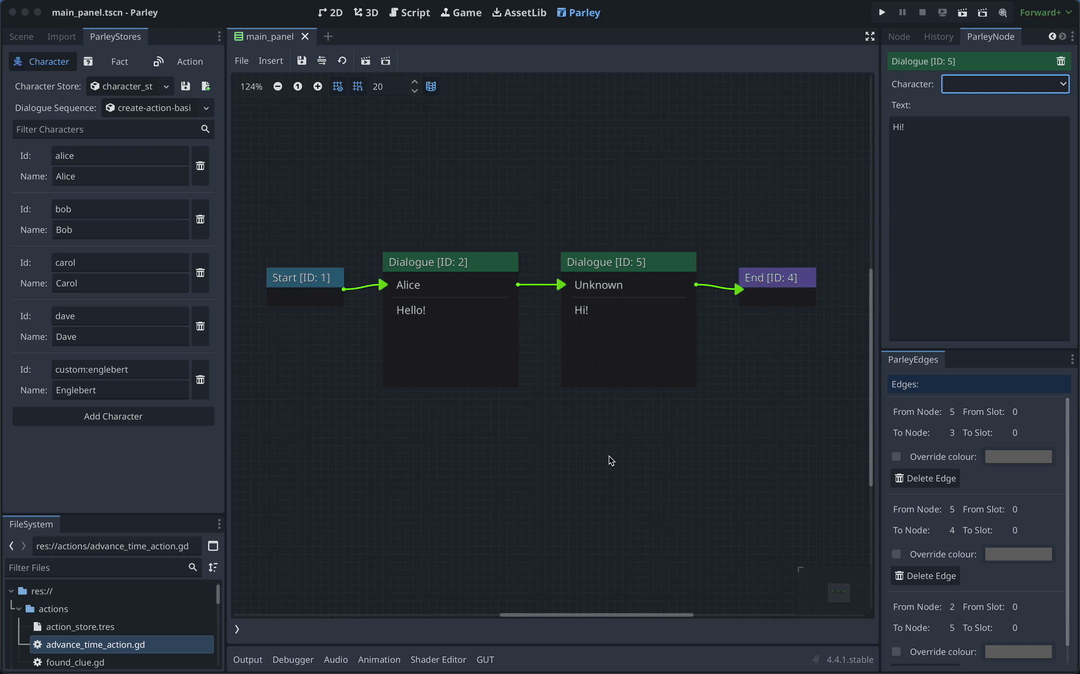Click the zoom in plus icon
This screenshot has width=1080, height=674.
[x=318, y=87]
